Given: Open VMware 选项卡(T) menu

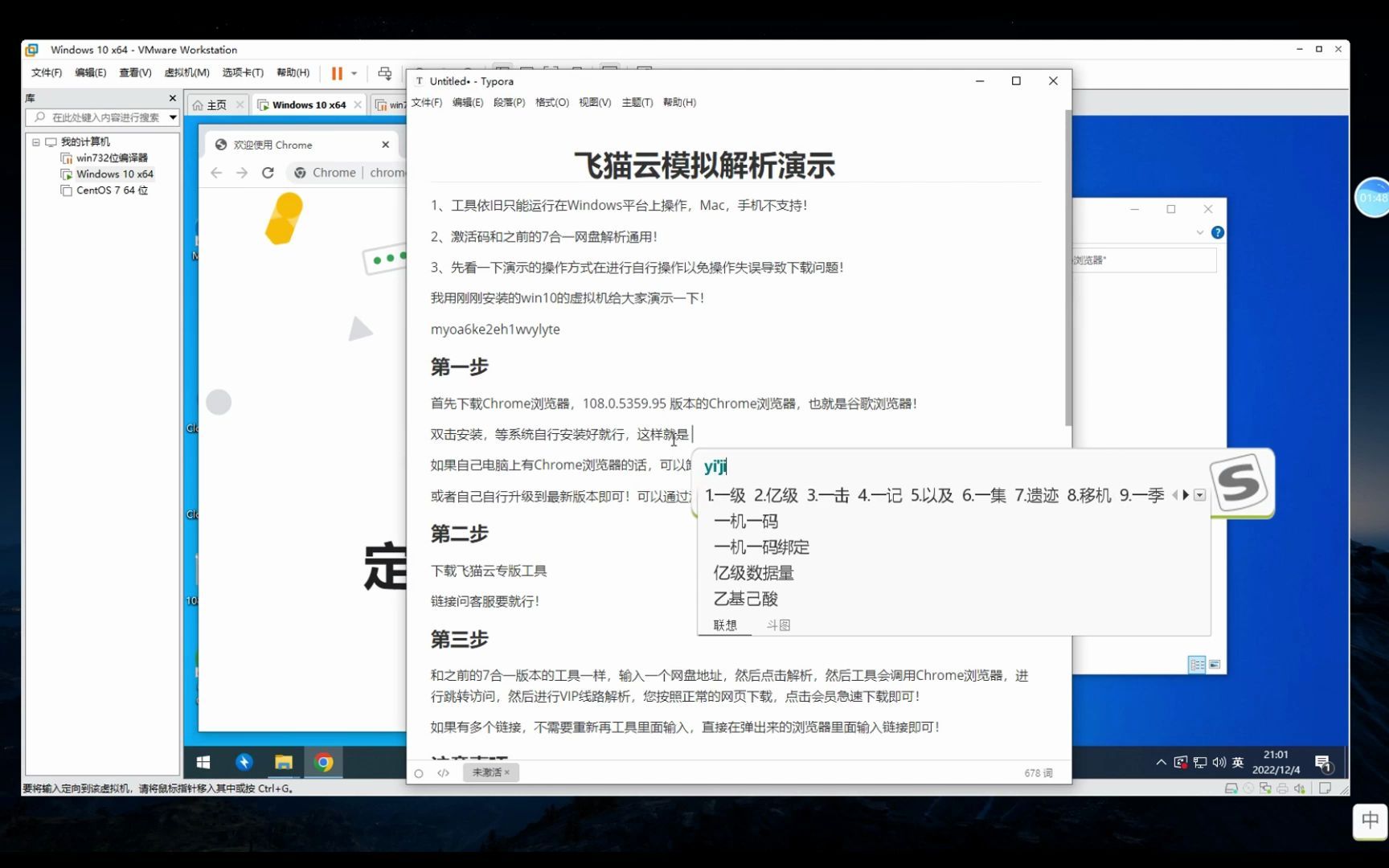Looking at the screenshot, I should [x=243, y=72].
